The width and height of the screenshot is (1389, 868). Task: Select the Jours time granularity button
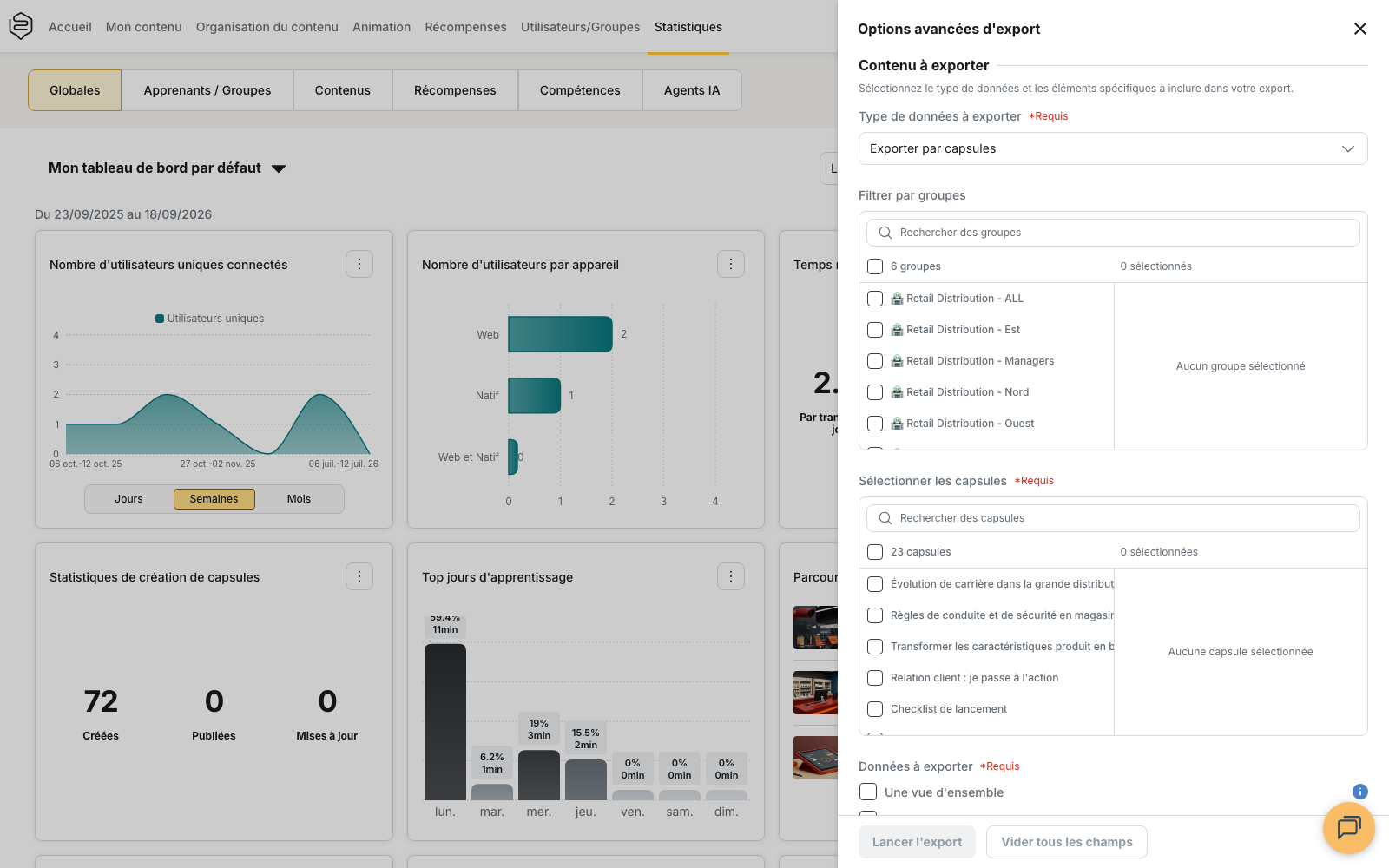(128, 499)
